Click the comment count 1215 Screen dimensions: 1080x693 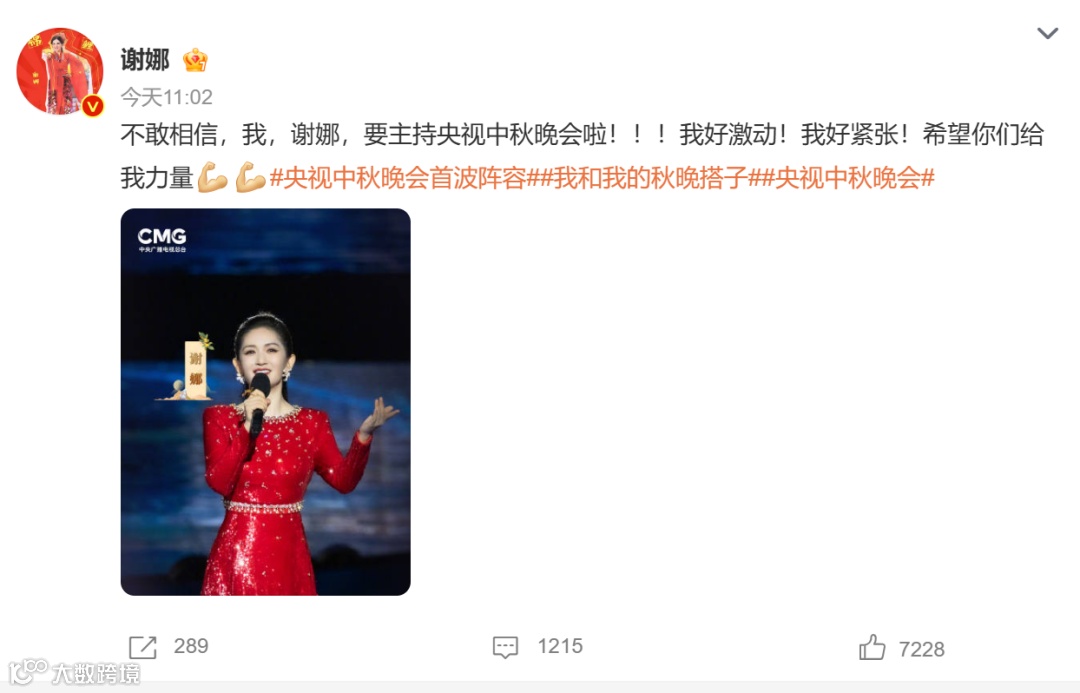click(x=560, y=646)
